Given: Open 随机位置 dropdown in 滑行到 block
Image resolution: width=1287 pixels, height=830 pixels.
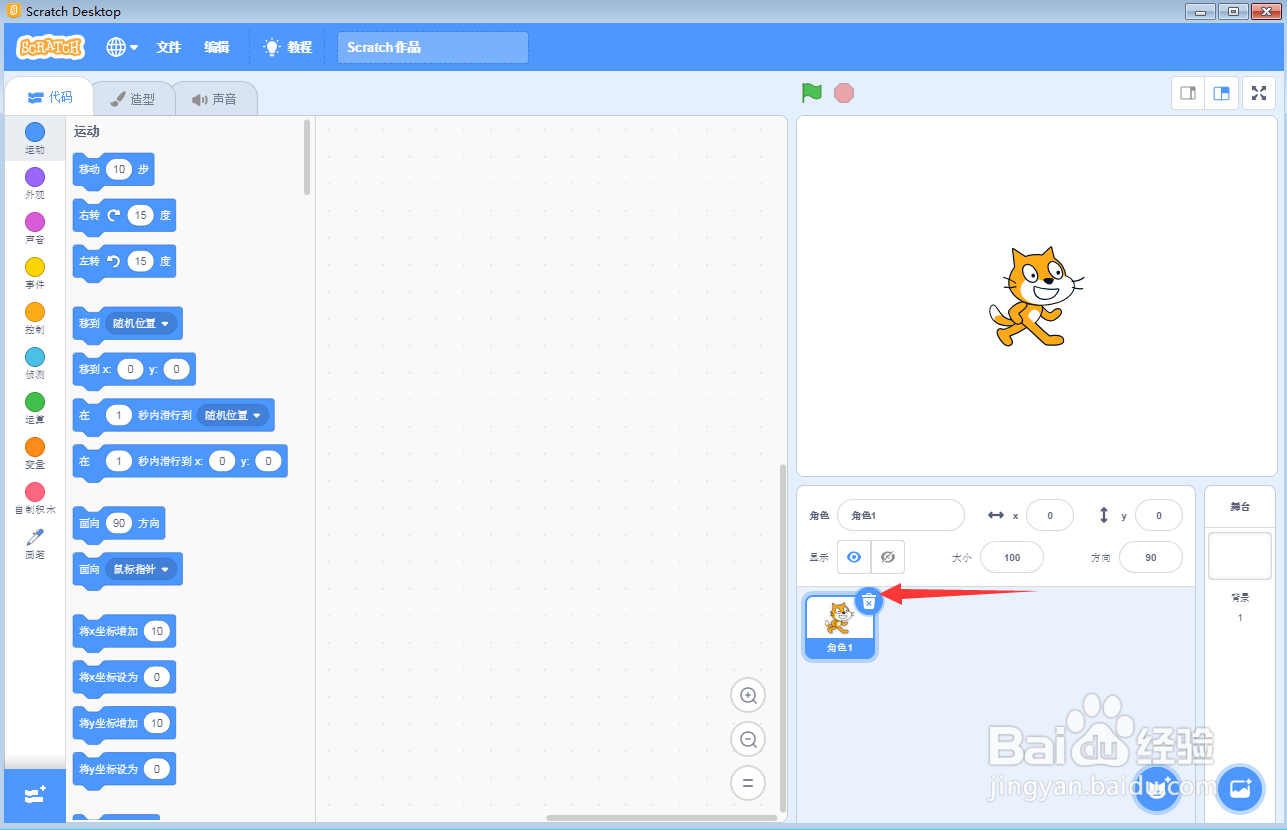Looking at the screenshot, I should click(233, 415).
